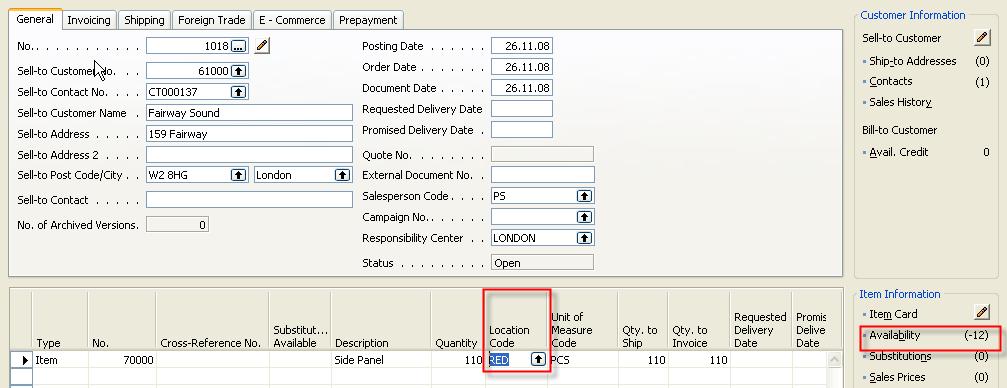Switch to the Foreign Trade tab
Screen dimensions: 1007x388
pyautogui.click(x=211, y=20)
